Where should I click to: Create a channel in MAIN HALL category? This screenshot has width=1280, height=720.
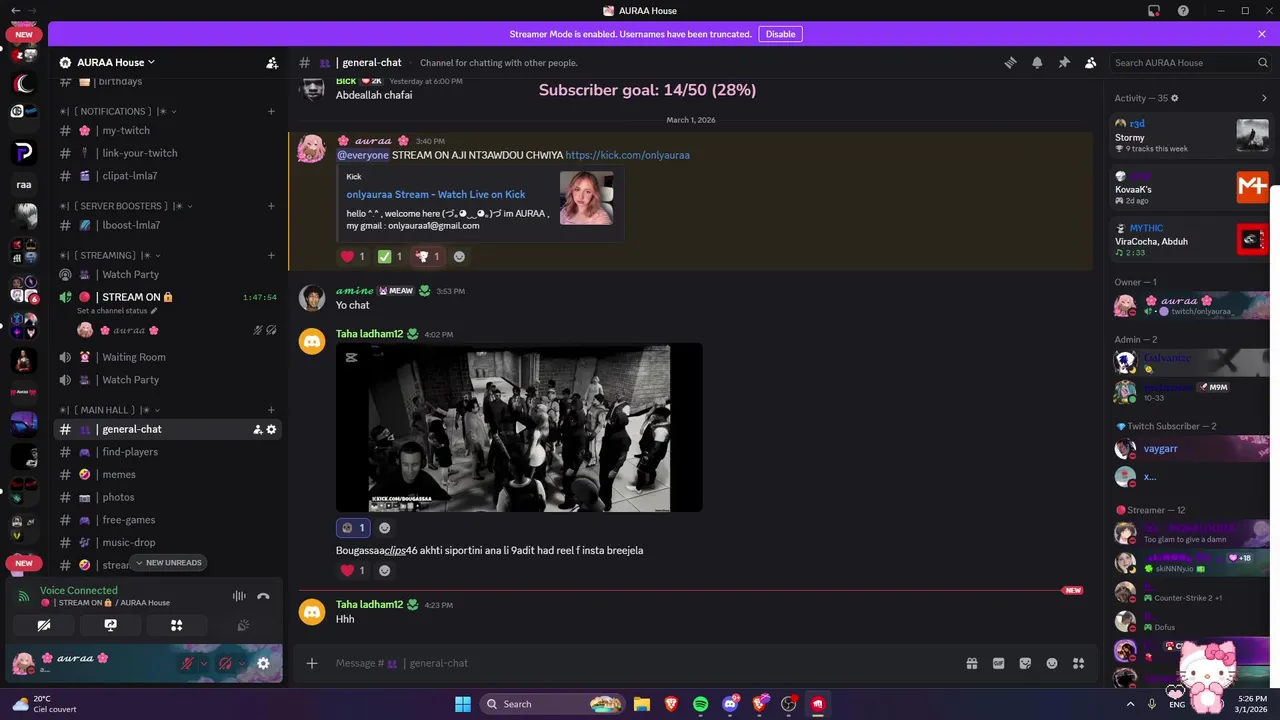click(x=271, y=410)
